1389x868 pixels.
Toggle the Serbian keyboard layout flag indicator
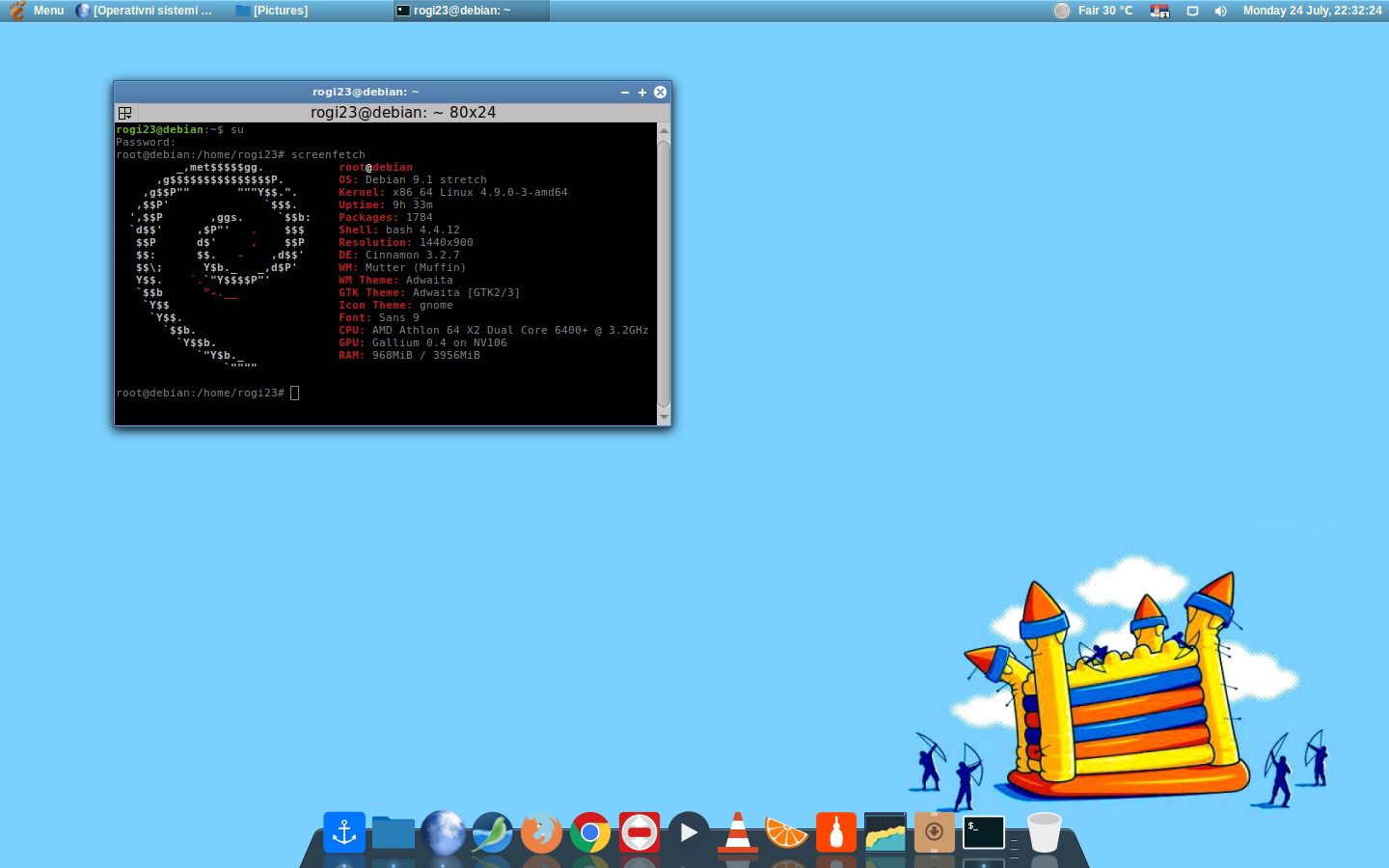[1159, 11]
